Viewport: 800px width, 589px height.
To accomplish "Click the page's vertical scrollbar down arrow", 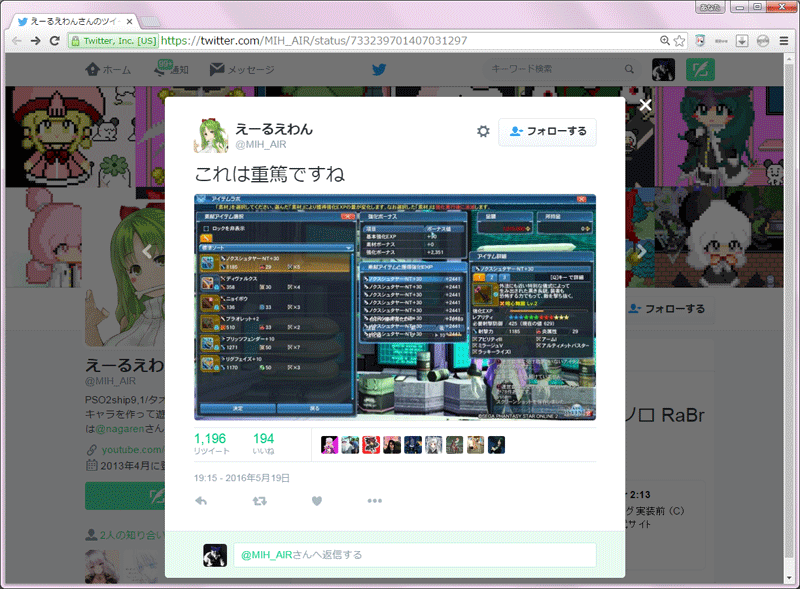I will pyautogui.click(x=789, y=578).
